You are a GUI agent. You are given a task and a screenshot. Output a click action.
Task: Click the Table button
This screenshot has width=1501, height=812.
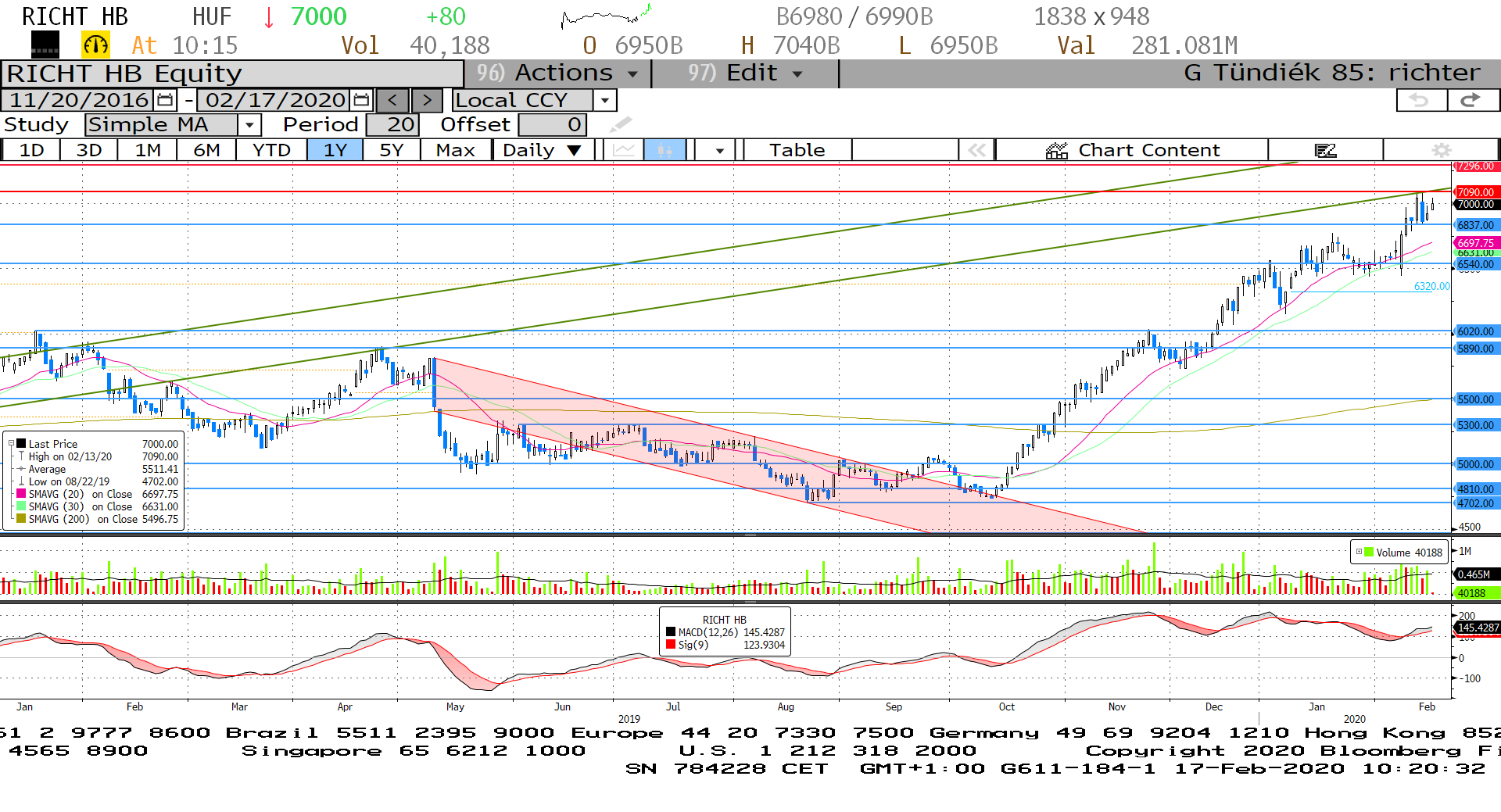(x=797, y=150)
